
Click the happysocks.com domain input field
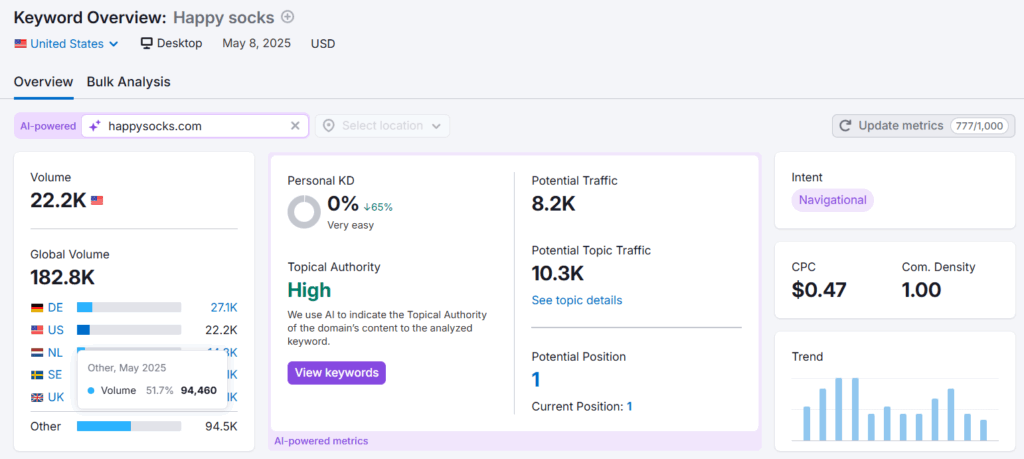[195, 126]
